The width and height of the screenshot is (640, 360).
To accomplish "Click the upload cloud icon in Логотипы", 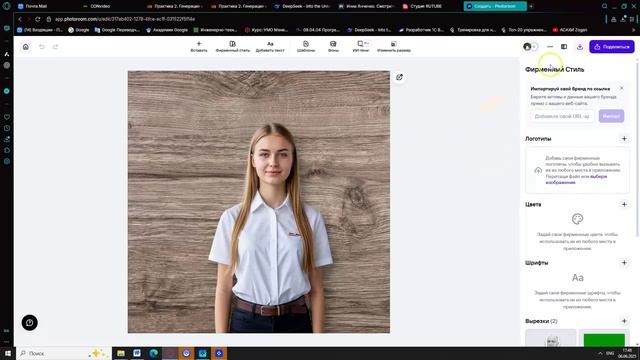I will coord(538,170).
